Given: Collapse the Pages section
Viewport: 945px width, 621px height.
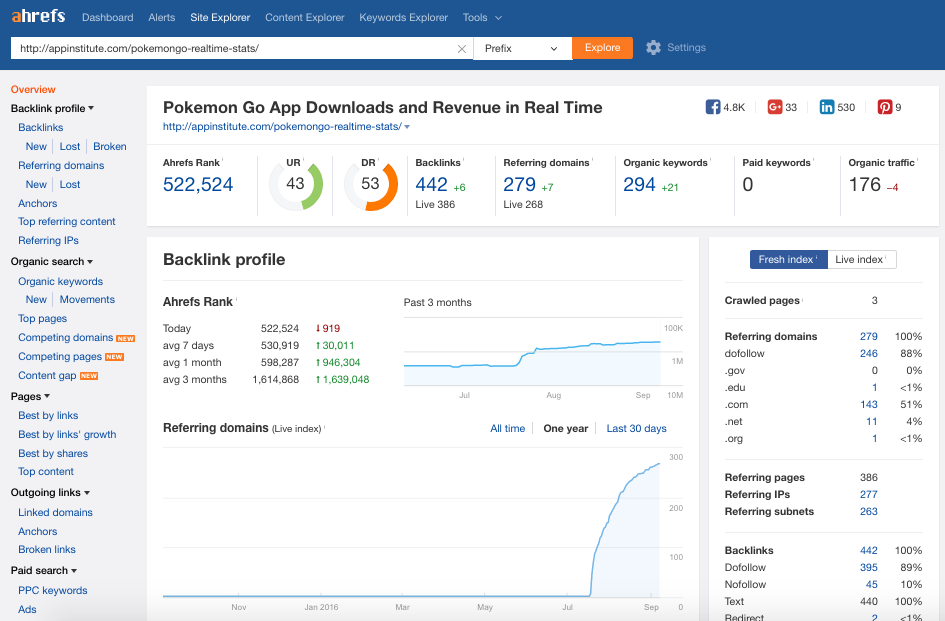Looking at the screenshot, I should click(x=30, y=397).
